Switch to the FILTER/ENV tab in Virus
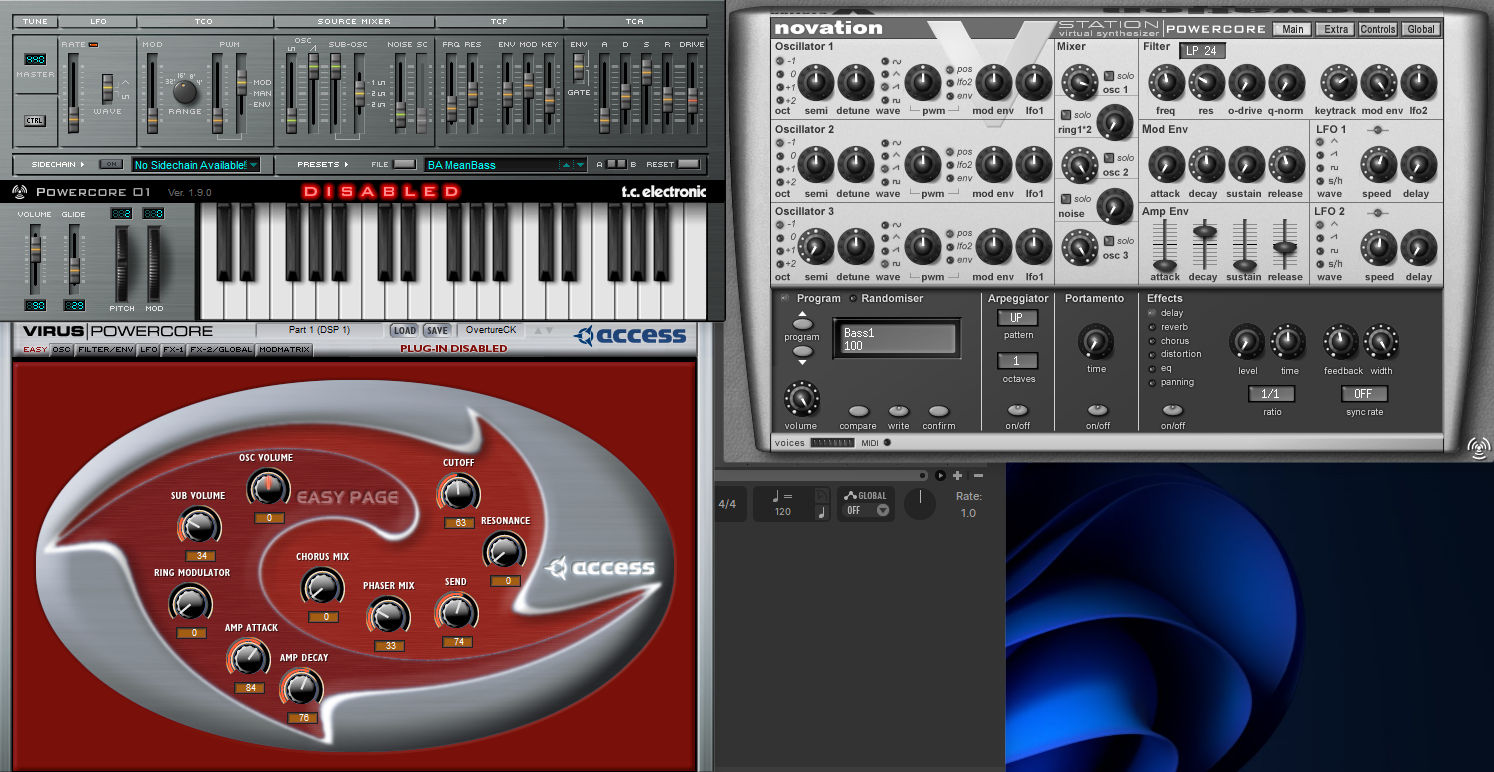1494x772 pixels. (x=106, y=350)
